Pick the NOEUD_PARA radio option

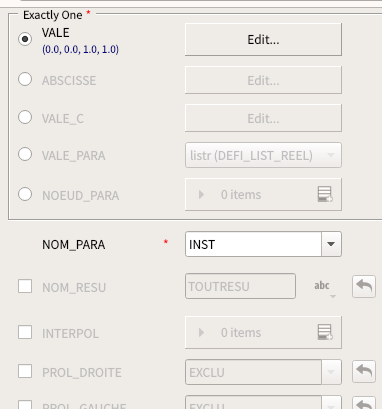click(x=25, y=194)
